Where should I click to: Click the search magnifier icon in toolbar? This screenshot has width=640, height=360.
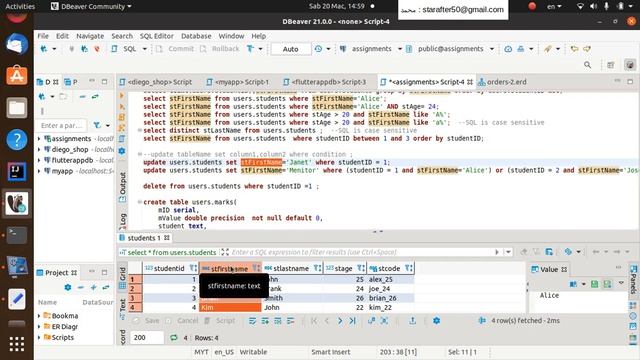point(587,65)
